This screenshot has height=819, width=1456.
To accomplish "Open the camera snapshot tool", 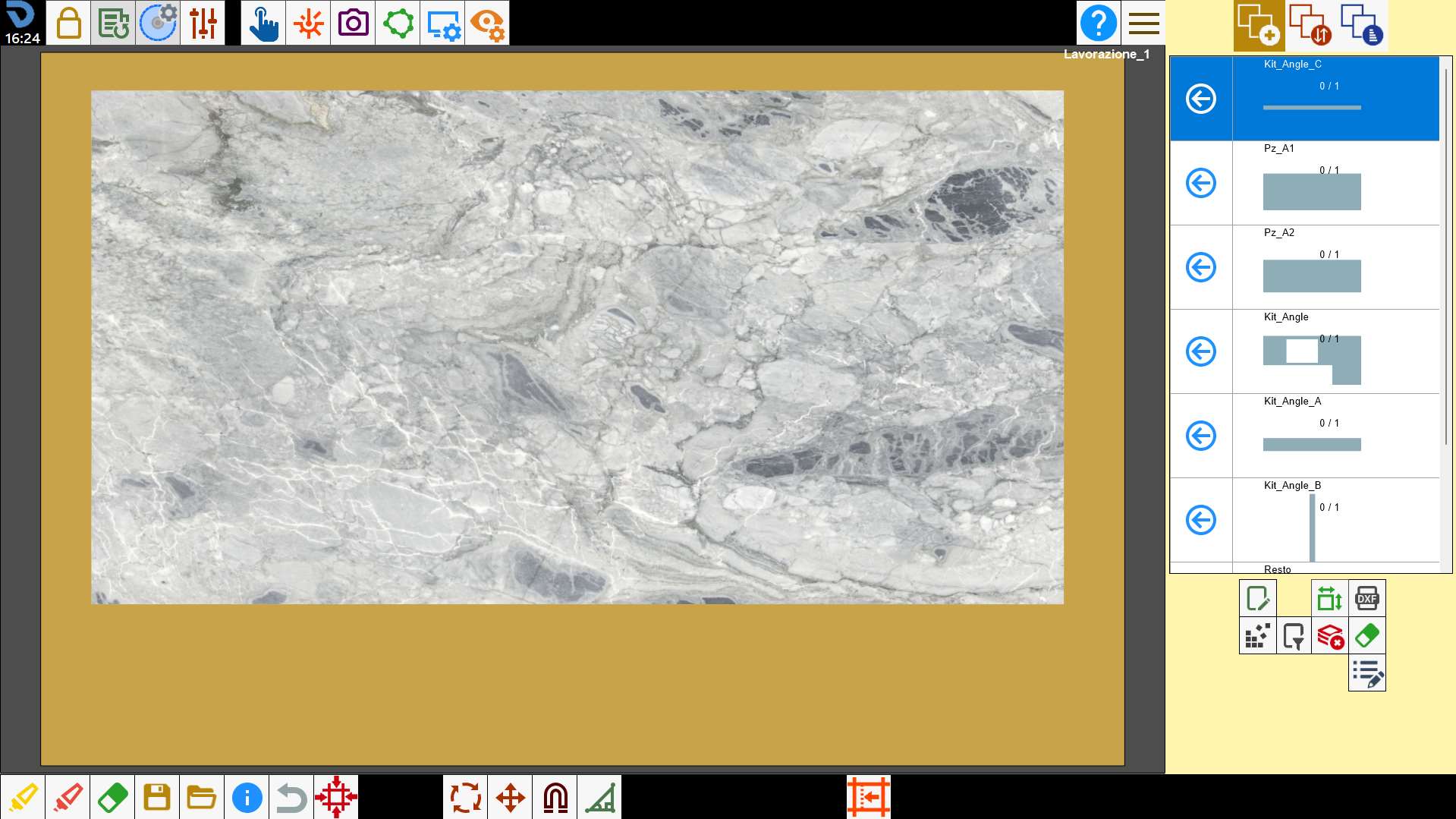I will [353, 23].
